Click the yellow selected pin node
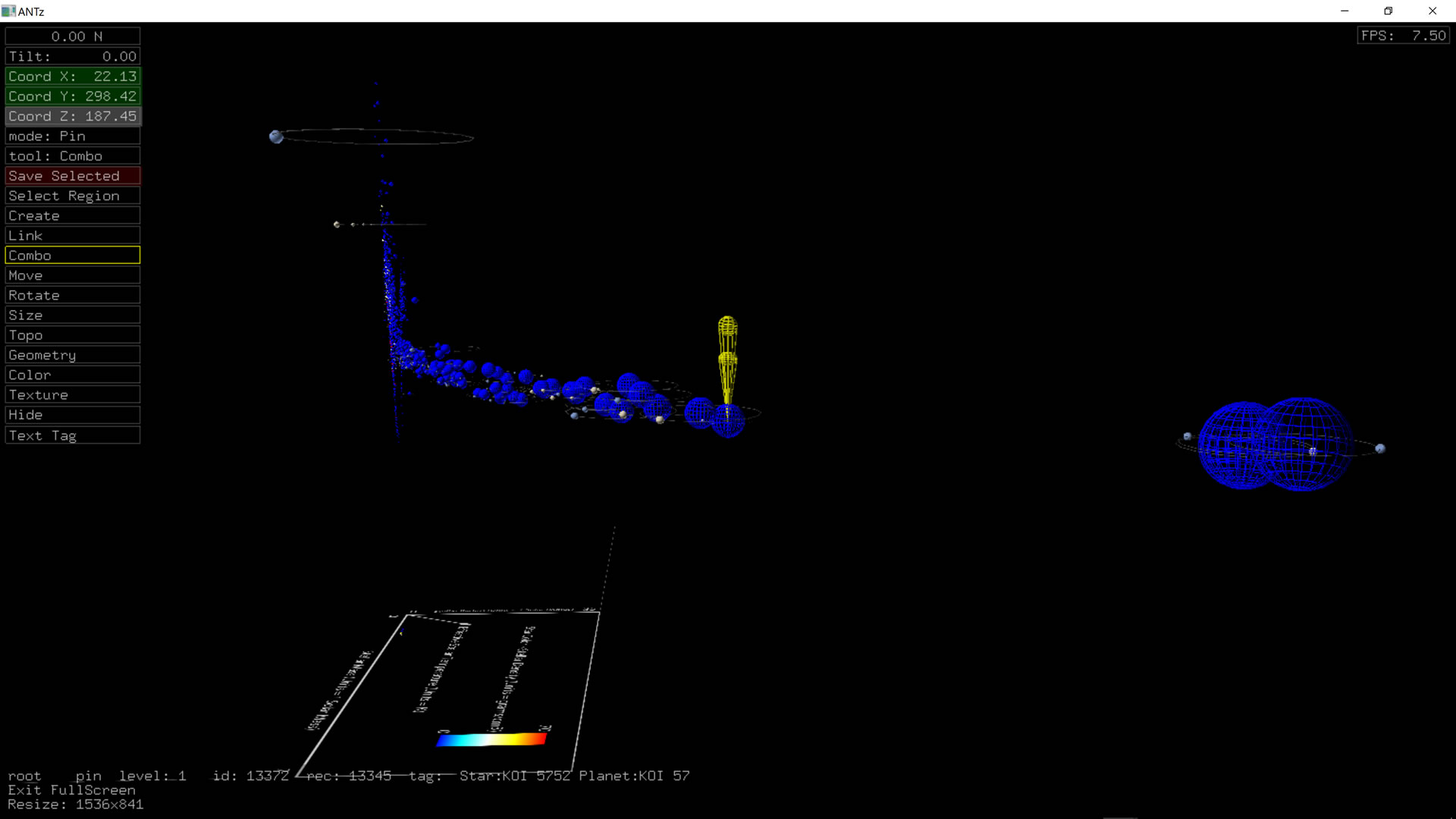The height and width of the screenshot is (819, 1456). coord(727,356)
